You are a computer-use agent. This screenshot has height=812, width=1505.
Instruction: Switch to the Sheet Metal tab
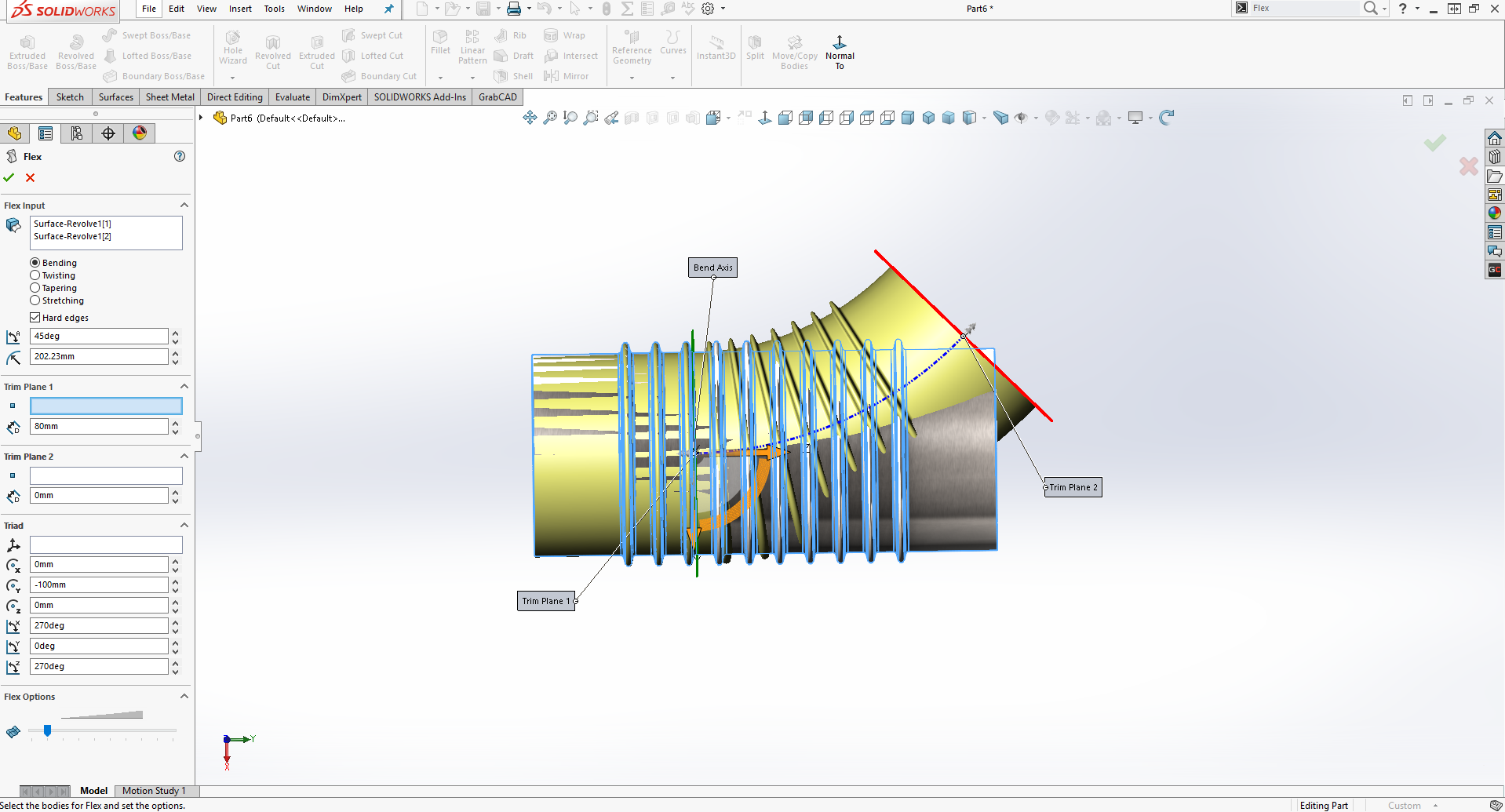(170, 97)
